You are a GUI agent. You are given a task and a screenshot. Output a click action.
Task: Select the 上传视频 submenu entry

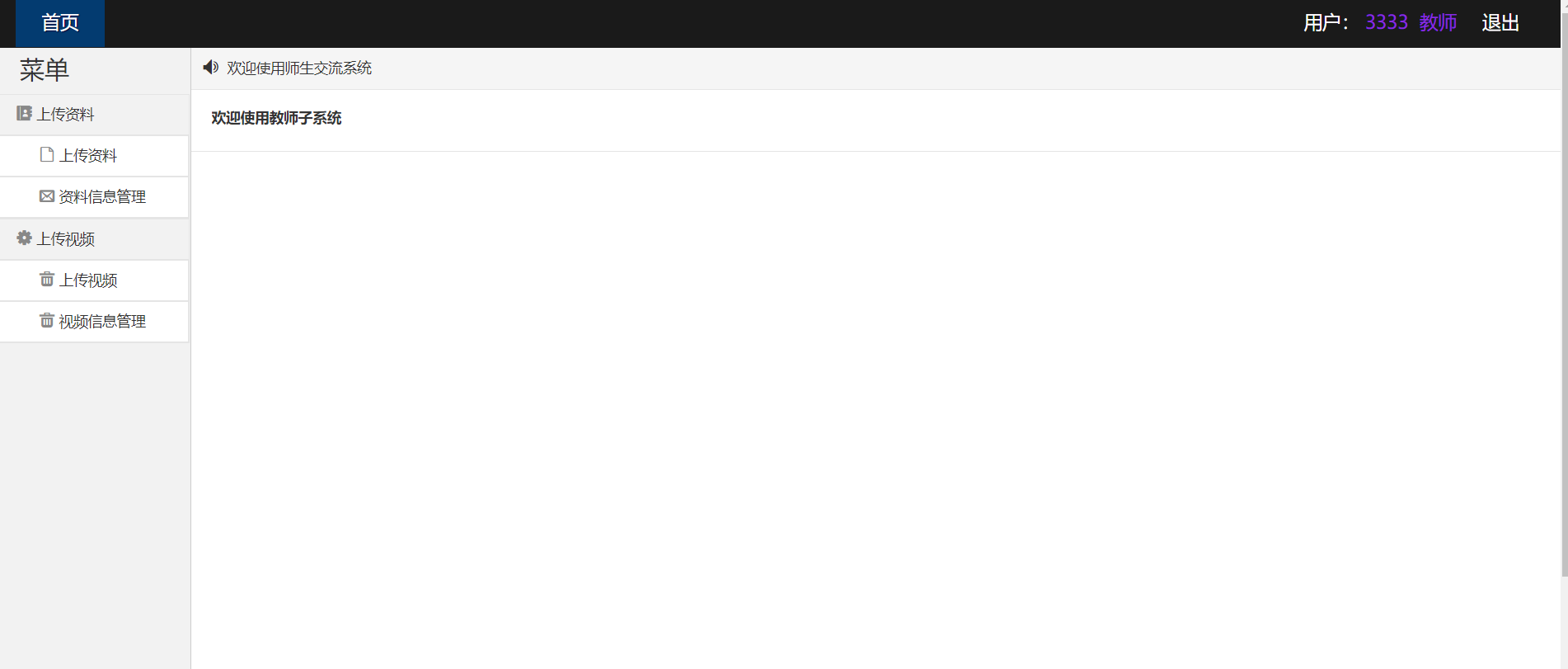94,280
